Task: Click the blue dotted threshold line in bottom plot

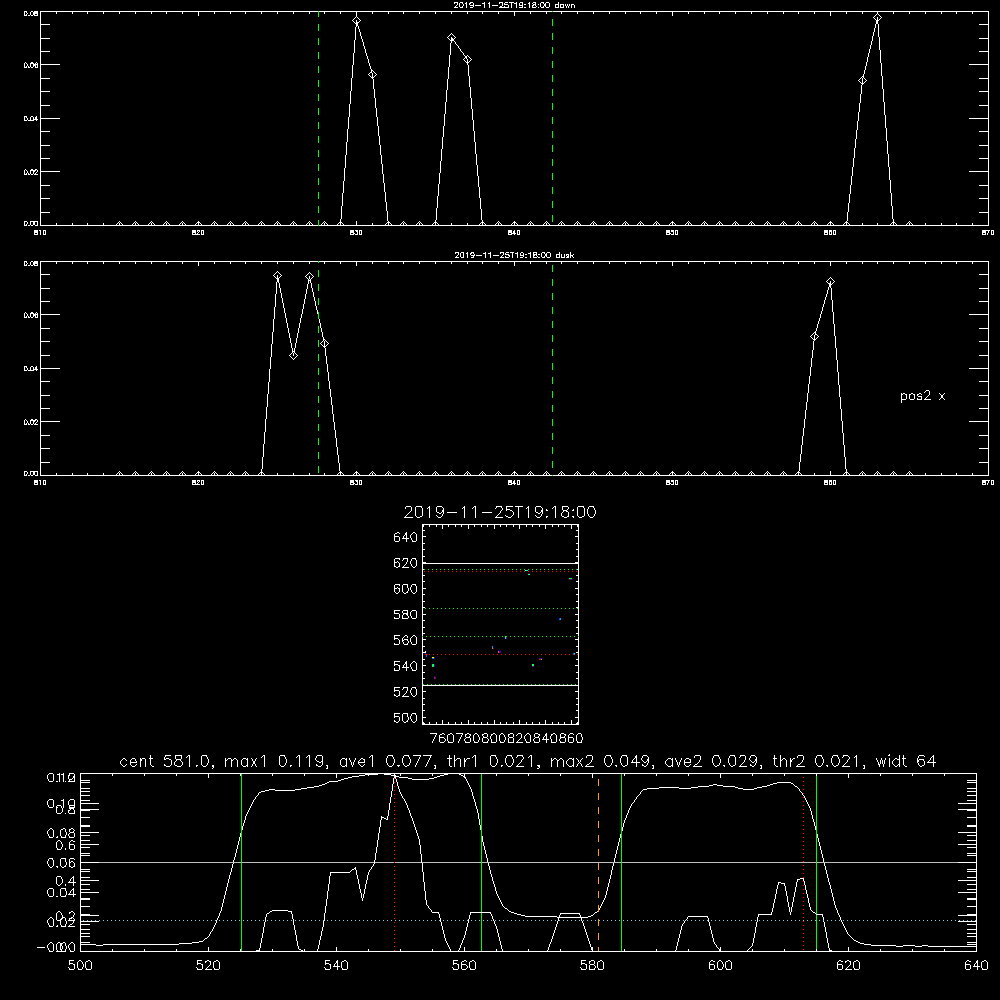Action: click(x=528, y=920)
